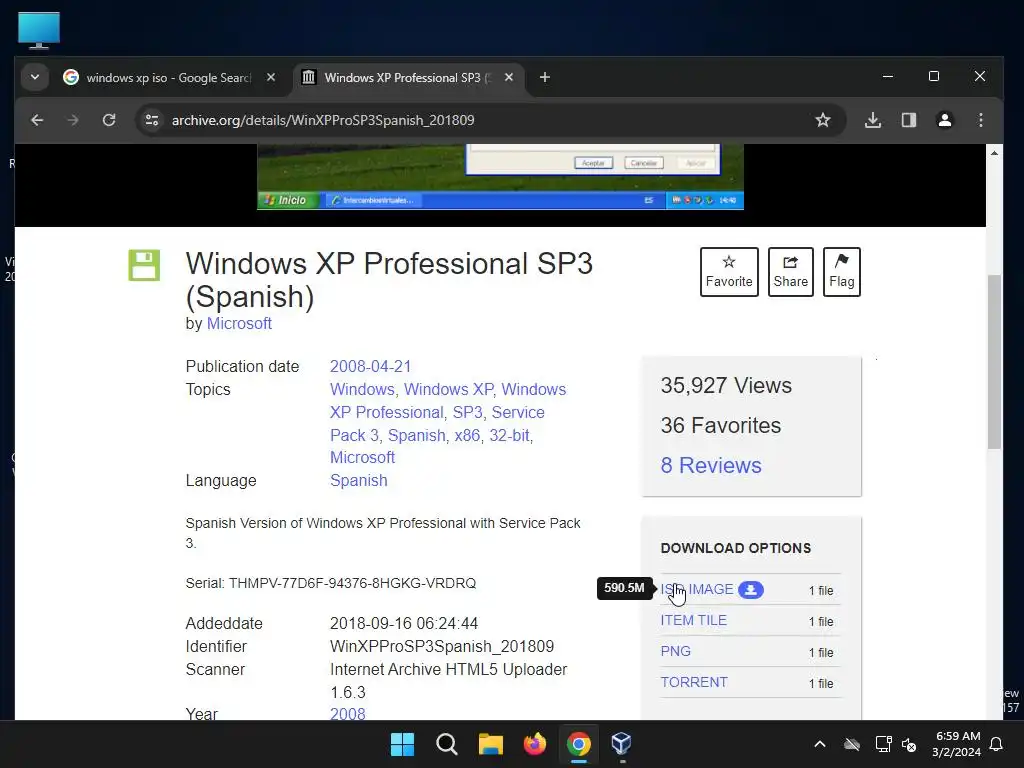1024x768 pixels.
Task: Click the Serial THMPV-77D6F-94376-8HGKG-VRDRQ text
Action: pyautogui.click(x=330, y=583)
